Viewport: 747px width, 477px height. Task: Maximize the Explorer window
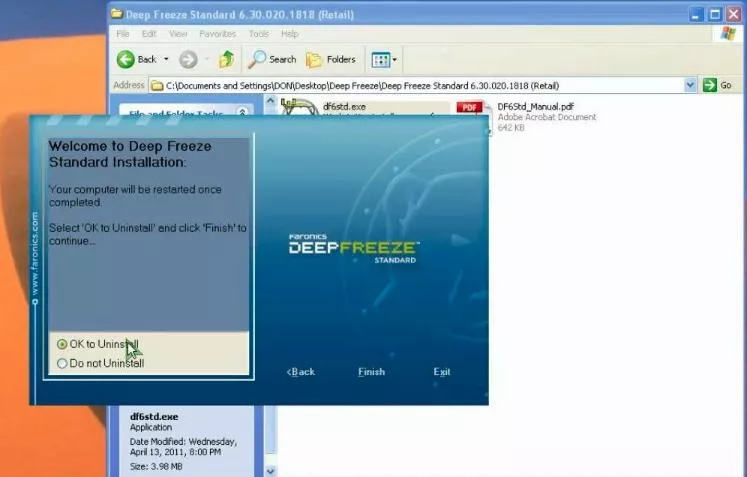tap(715, 15)
